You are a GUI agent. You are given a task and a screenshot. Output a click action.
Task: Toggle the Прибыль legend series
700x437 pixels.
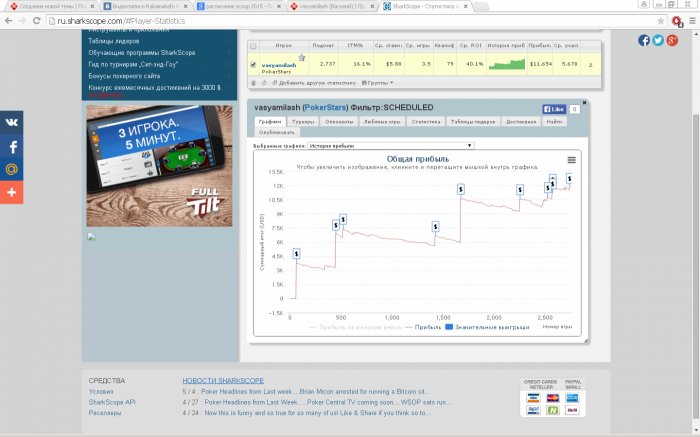click(423, 327)
